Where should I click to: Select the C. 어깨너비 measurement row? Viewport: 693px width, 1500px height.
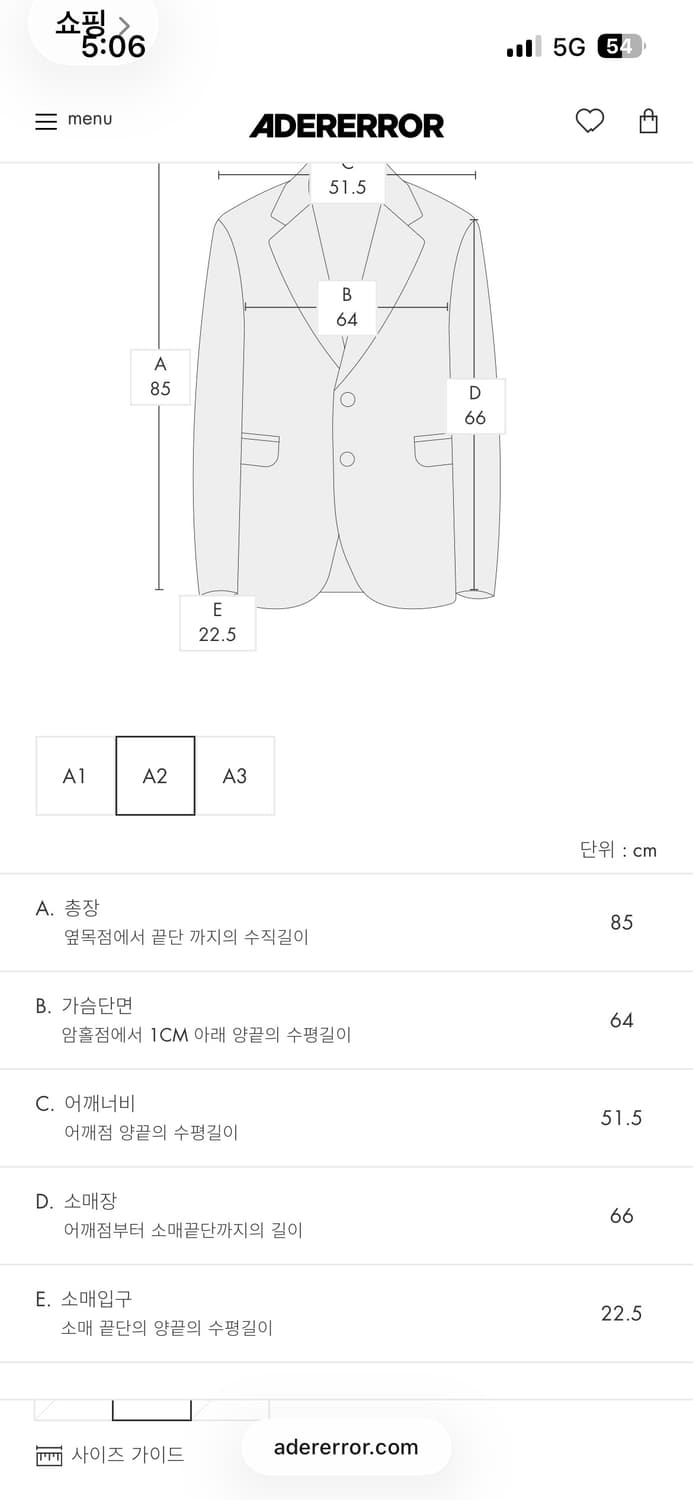click(346, 1117)
